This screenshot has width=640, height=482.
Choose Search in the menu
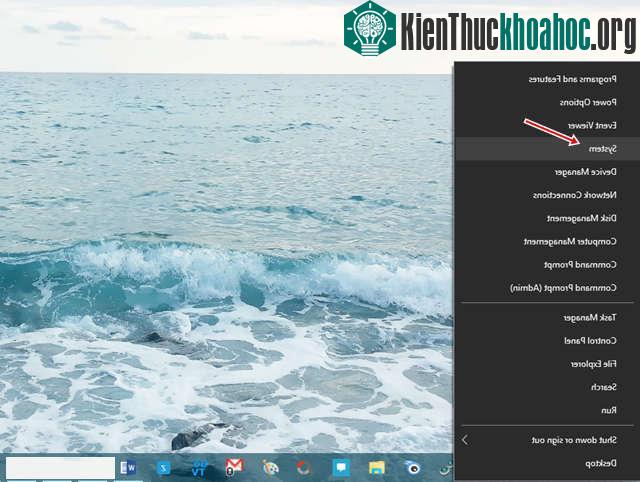547,387
